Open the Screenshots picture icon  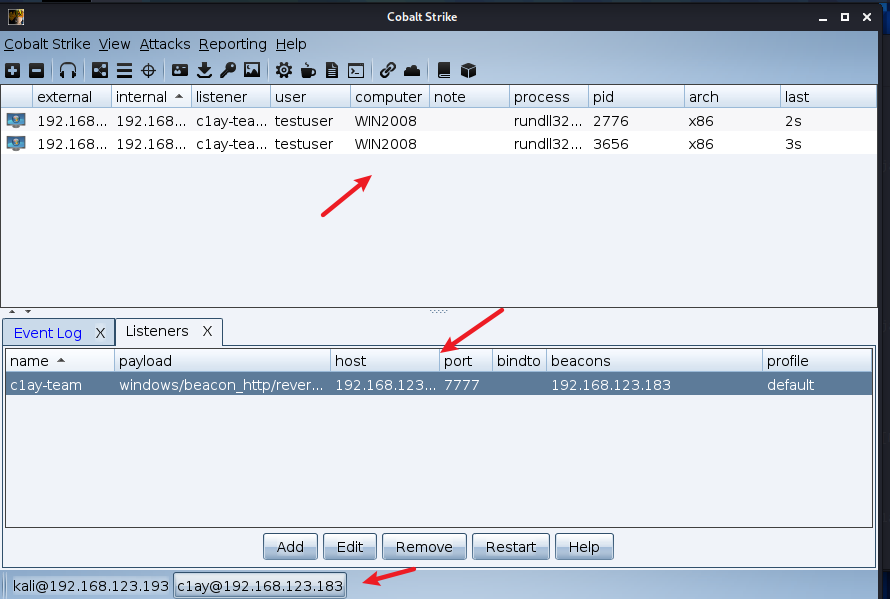[x=252, y=70]
